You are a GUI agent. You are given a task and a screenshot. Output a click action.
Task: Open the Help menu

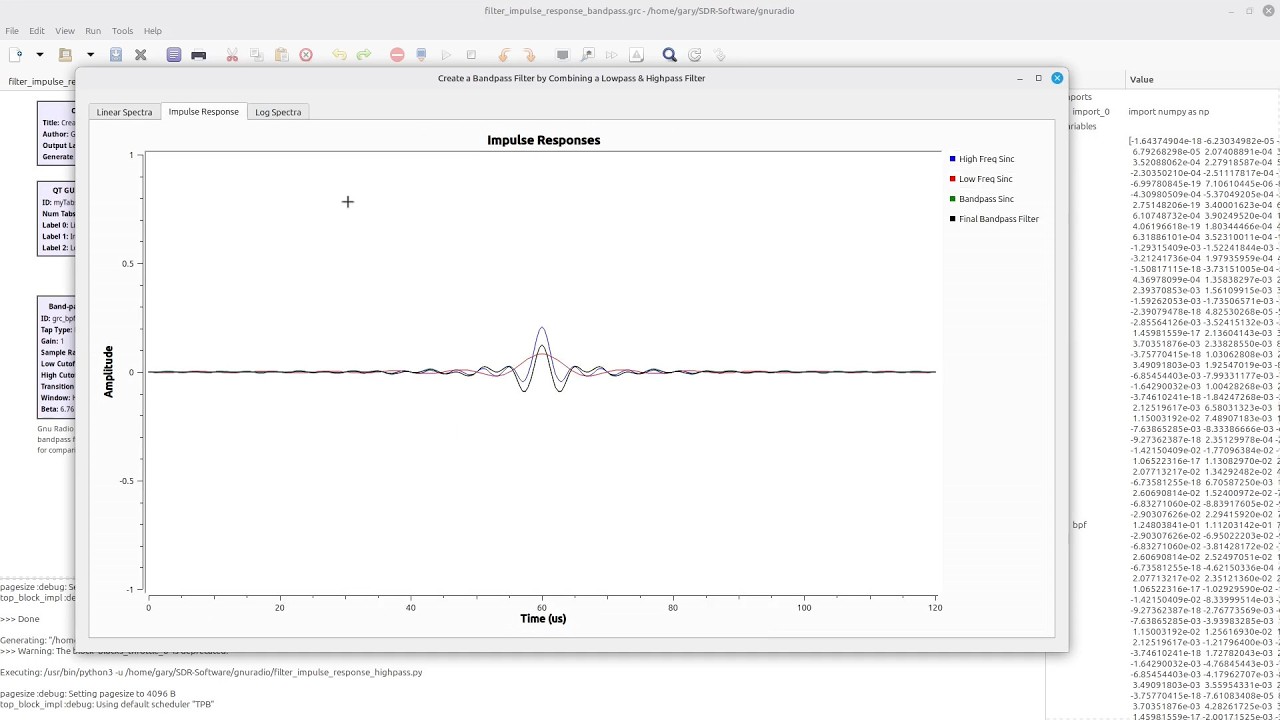pyautogui.click(x=152, y=31)
